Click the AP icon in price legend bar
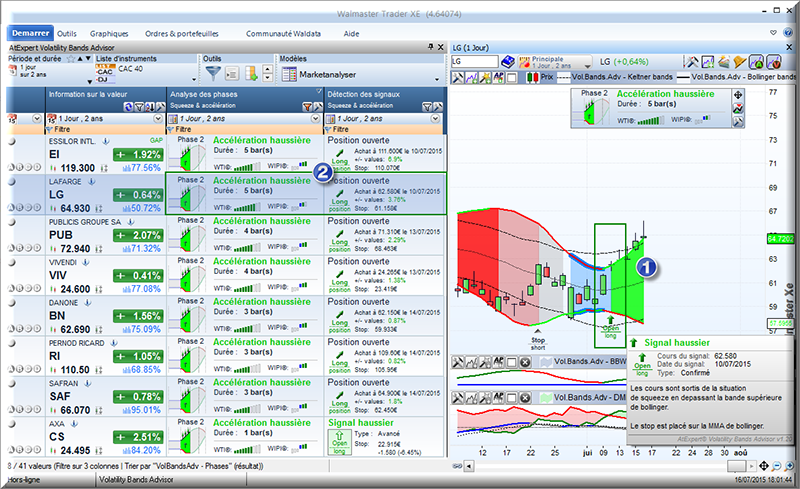Screen dimensions: 800x489 (498, 78)
